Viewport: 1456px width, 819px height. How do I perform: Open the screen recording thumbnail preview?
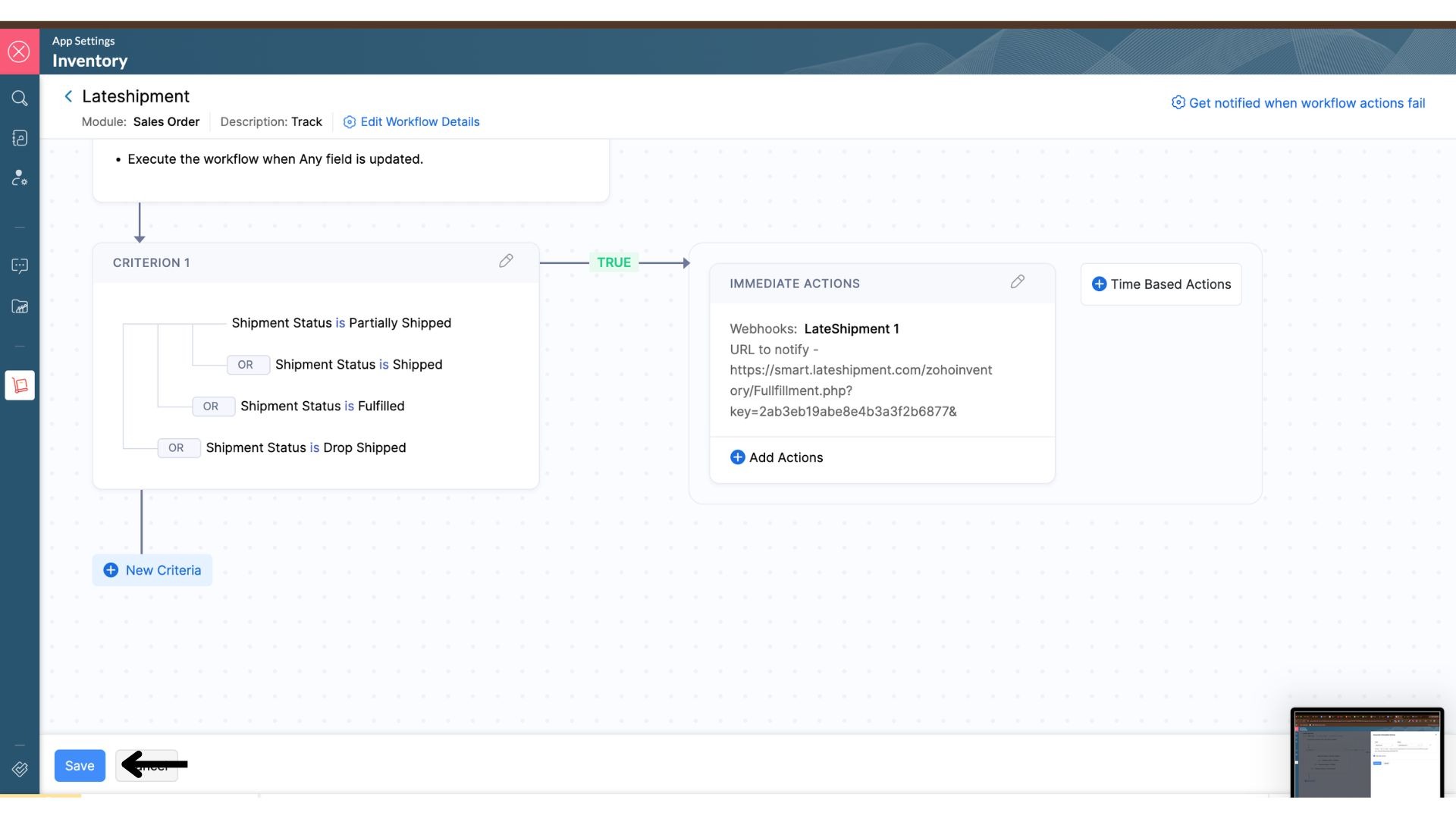1367,752
